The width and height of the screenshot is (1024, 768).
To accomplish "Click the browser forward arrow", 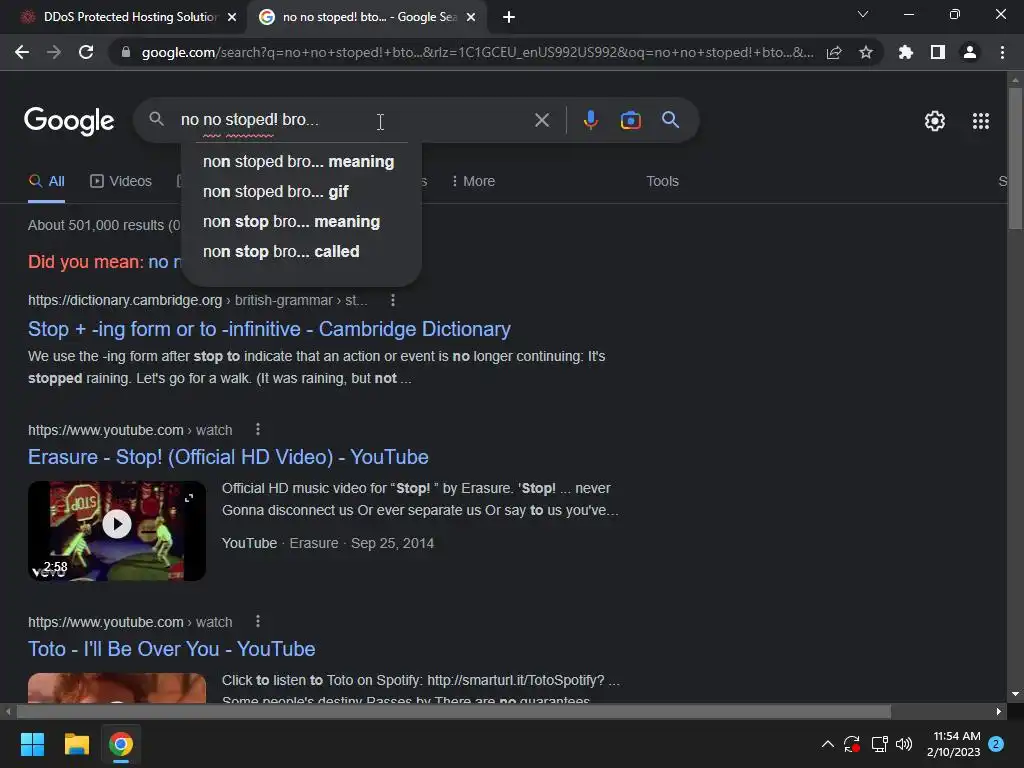I will [54, 52].
